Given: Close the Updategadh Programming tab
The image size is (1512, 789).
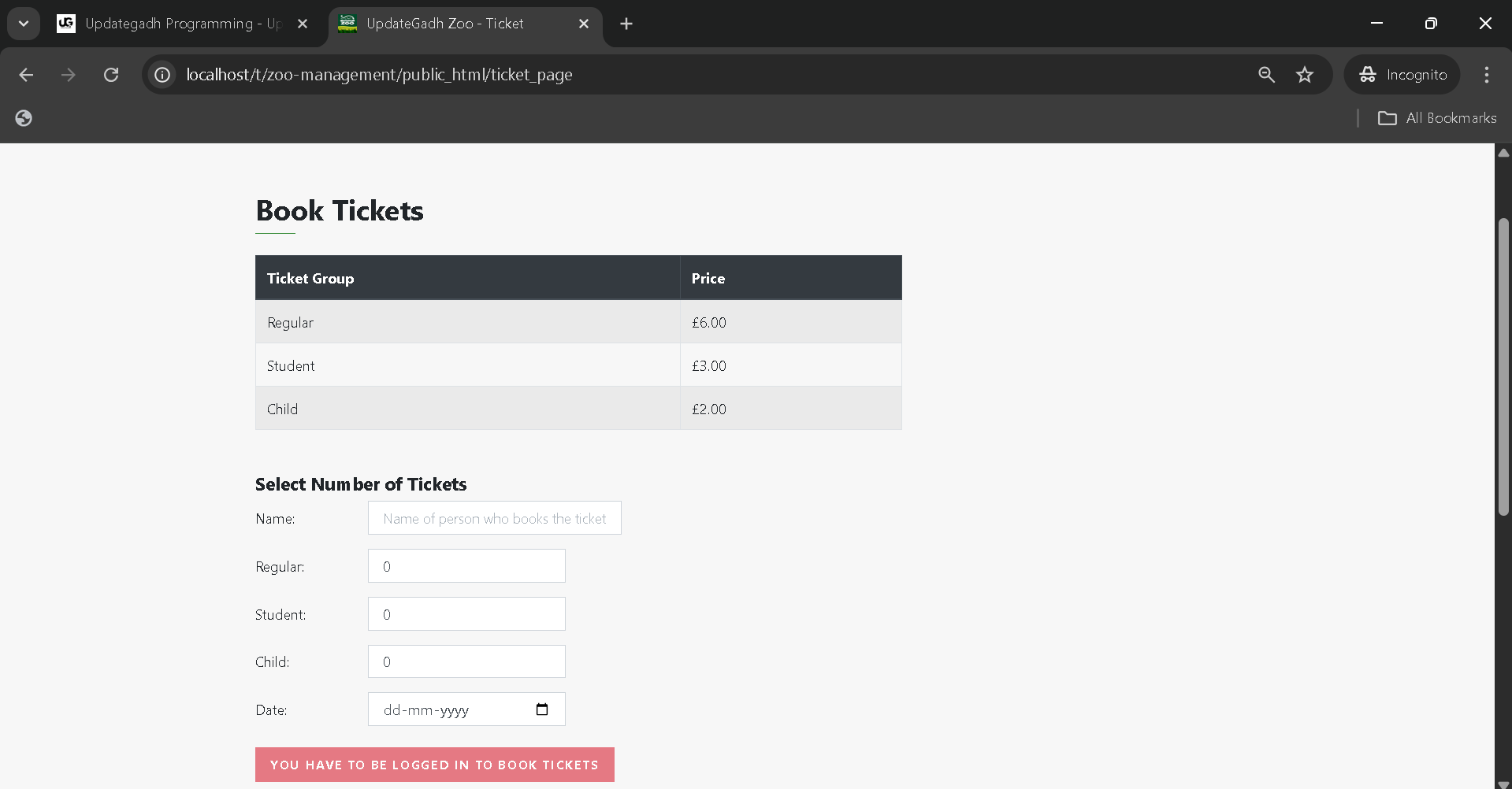Looking at the screenshot, I should (303, 24).
